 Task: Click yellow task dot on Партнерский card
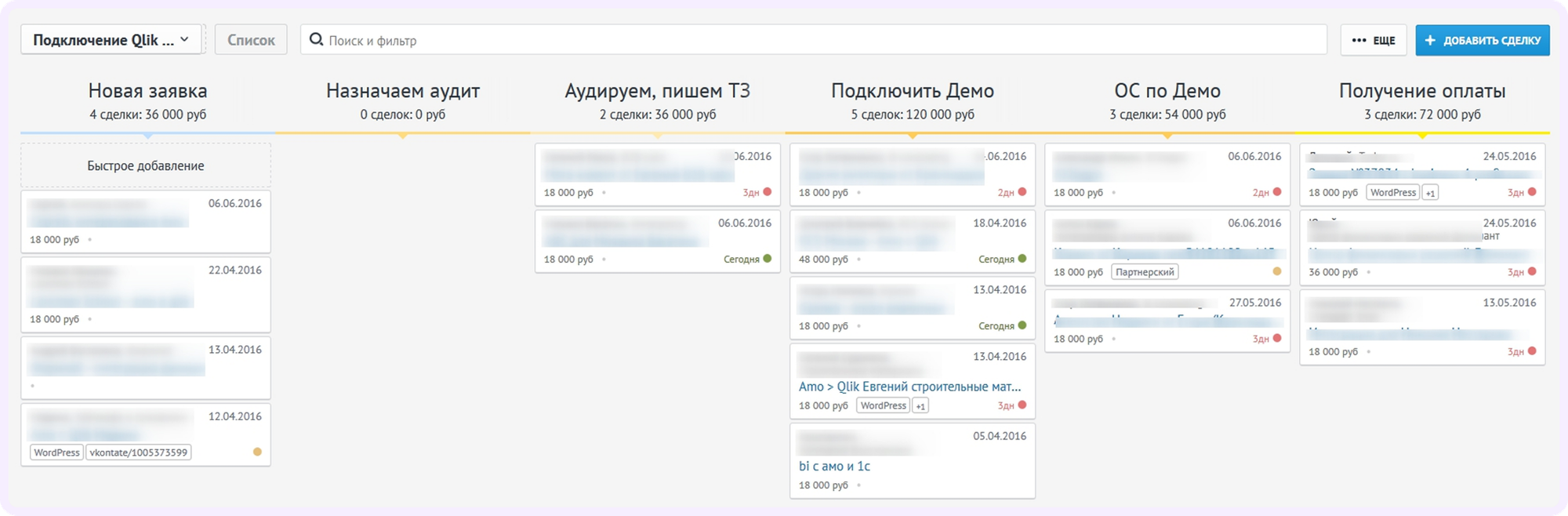[x=1277, y=271]
